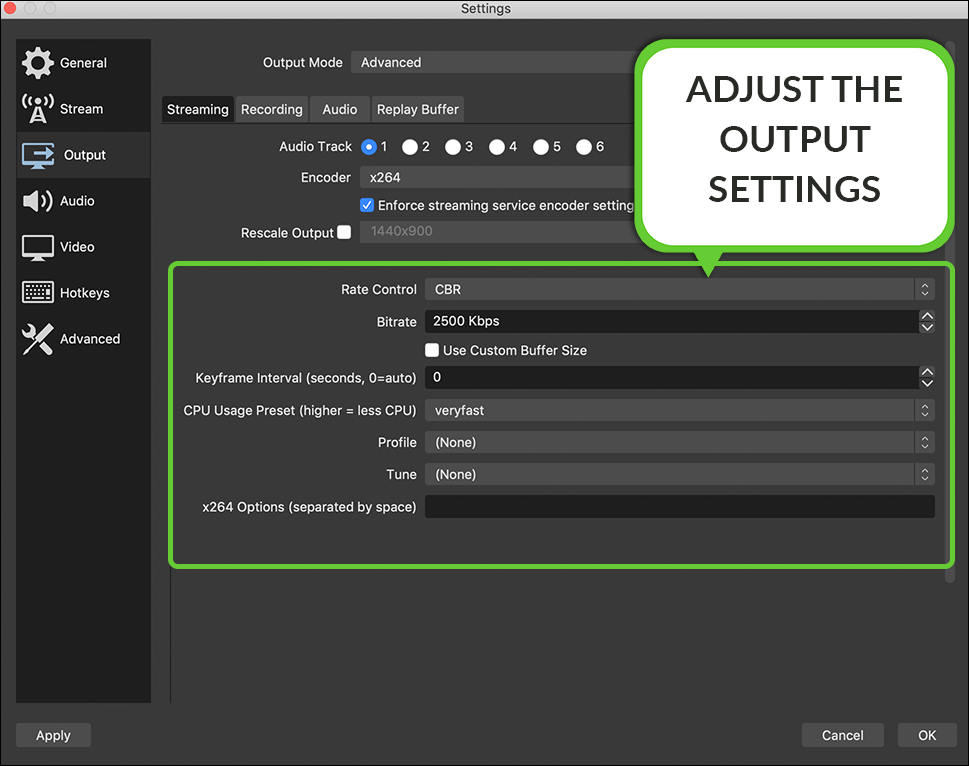Screen dimensions: 969x766
Task: Click the Apply button
Action: (x=53, y=735)
